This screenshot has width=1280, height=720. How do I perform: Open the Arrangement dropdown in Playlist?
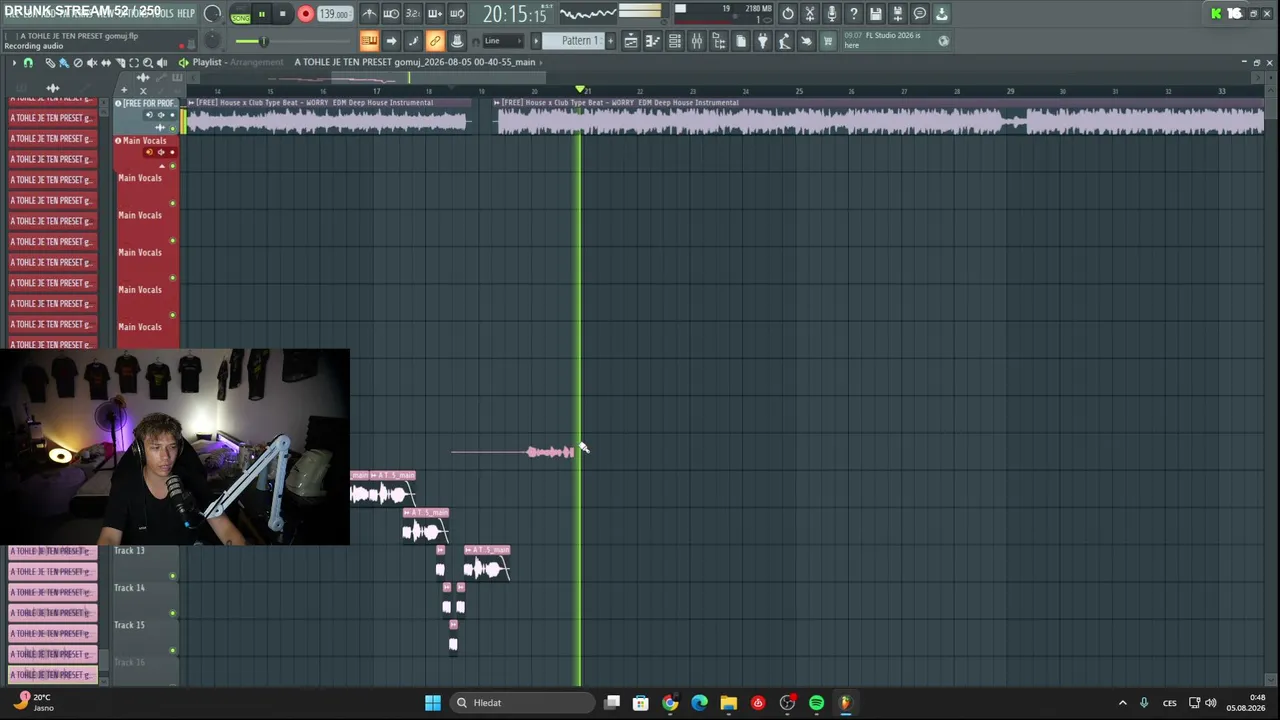tap(256, 62)
